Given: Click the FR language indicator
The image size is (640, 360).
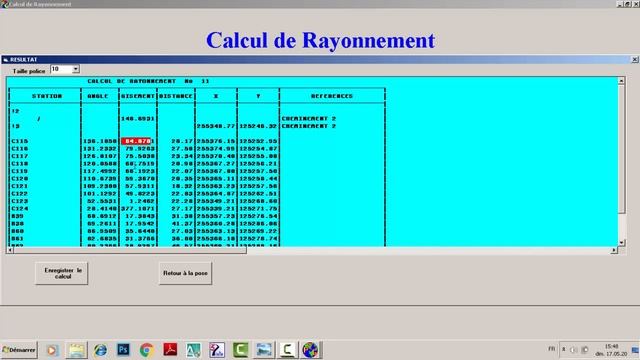Looking at the screenshot, I should (552, 349).
